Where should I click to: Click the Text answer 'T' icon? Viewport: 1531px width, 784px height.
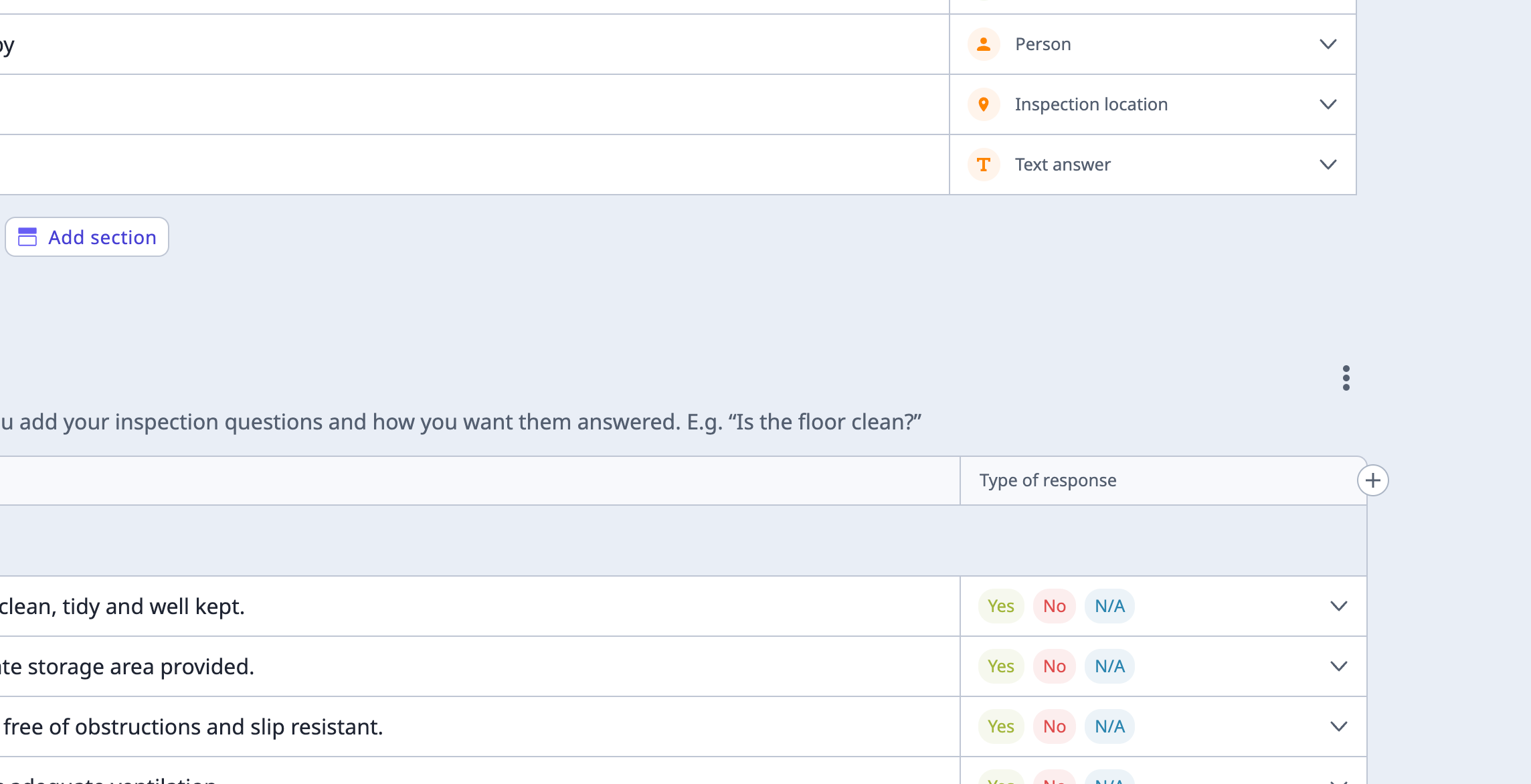[x=983, y=165]
